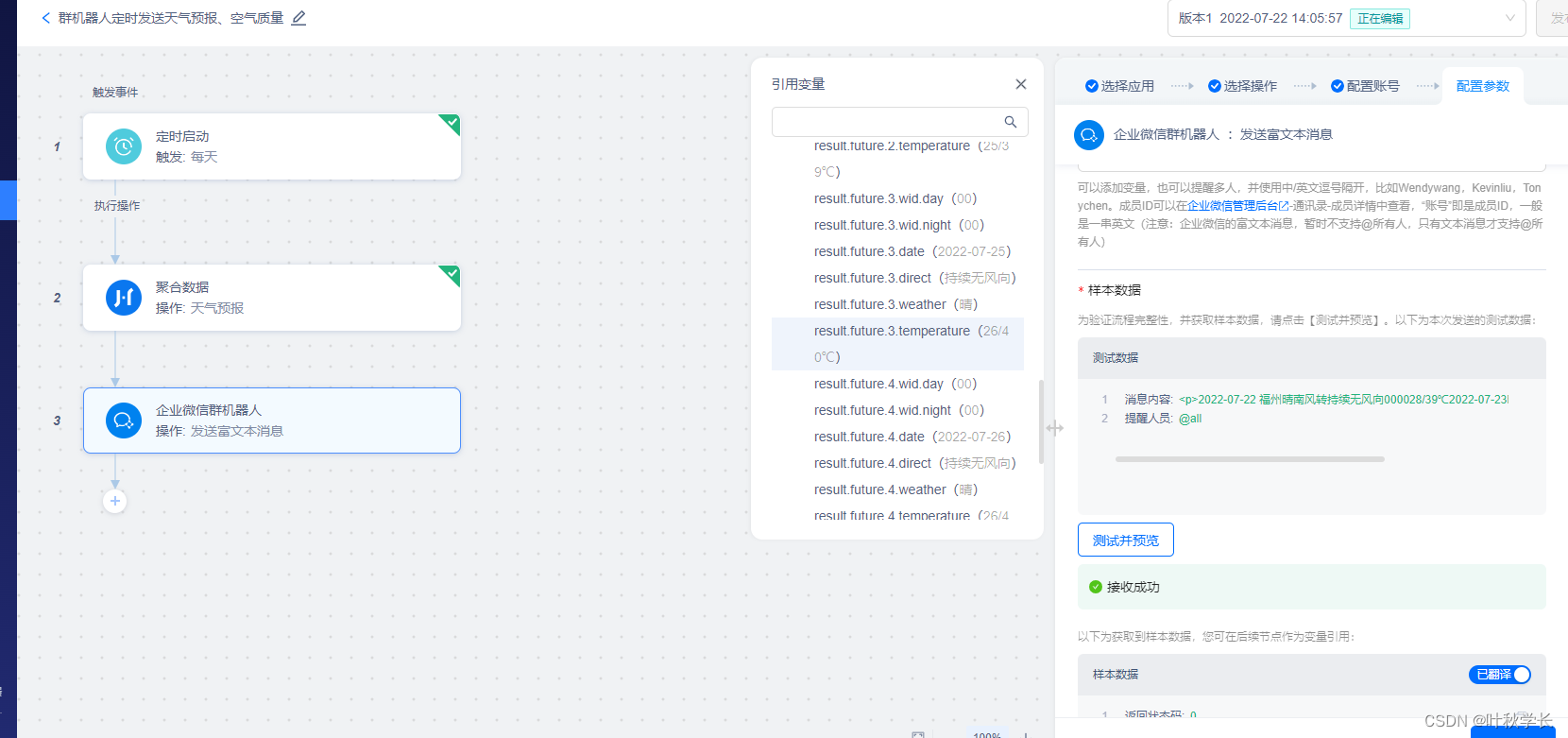Go to the 选择应用 step

click(x=1119, y=86)
